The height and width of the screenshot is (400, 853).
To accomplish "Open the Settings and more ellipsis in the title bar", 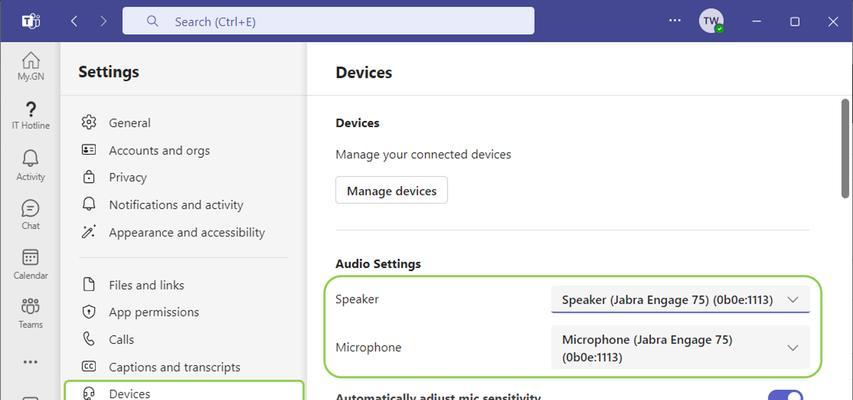I will 675,21.
